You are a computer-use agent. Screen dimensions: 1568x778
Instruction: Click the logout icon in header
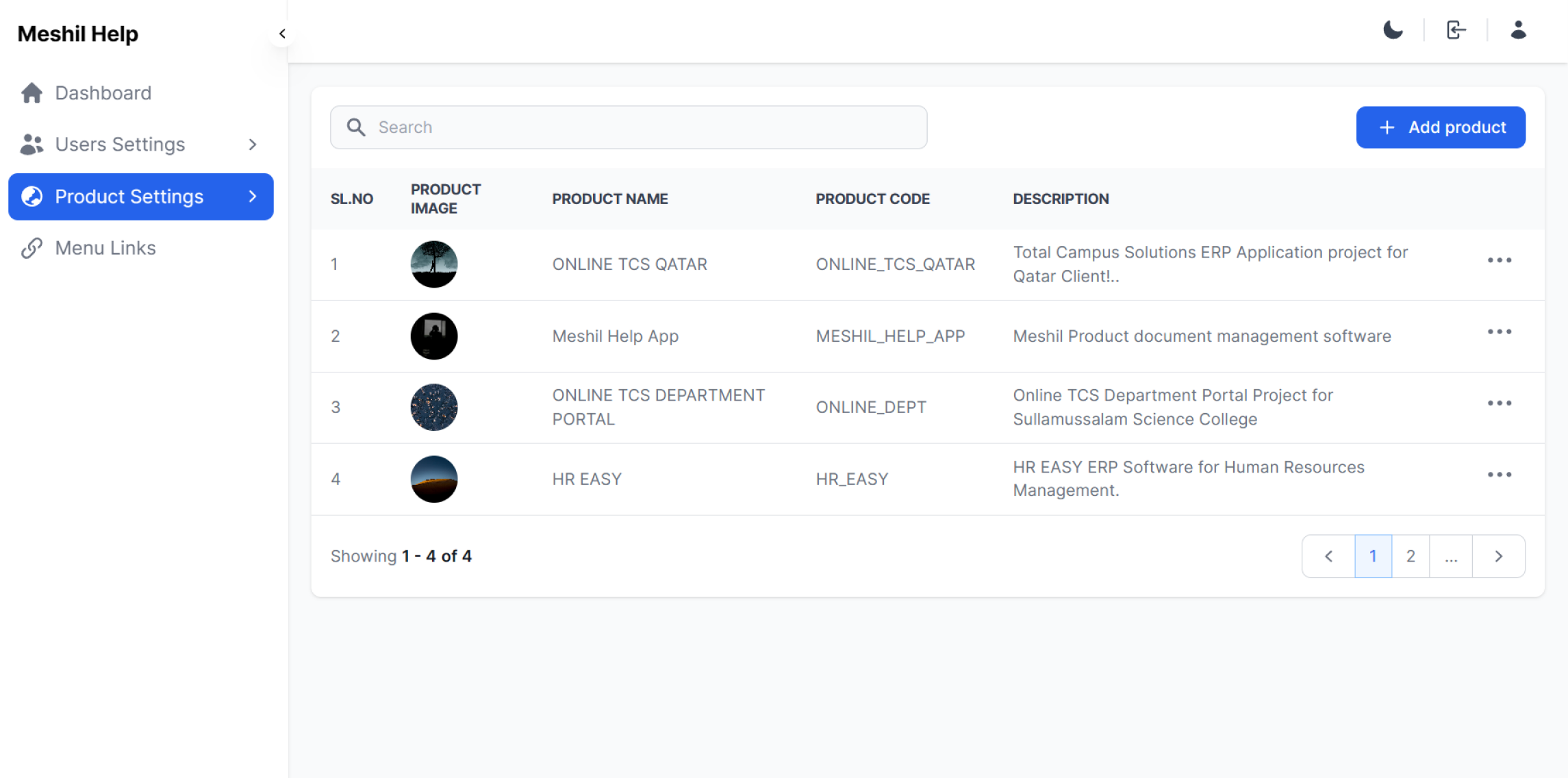(x=1456, y=30)
